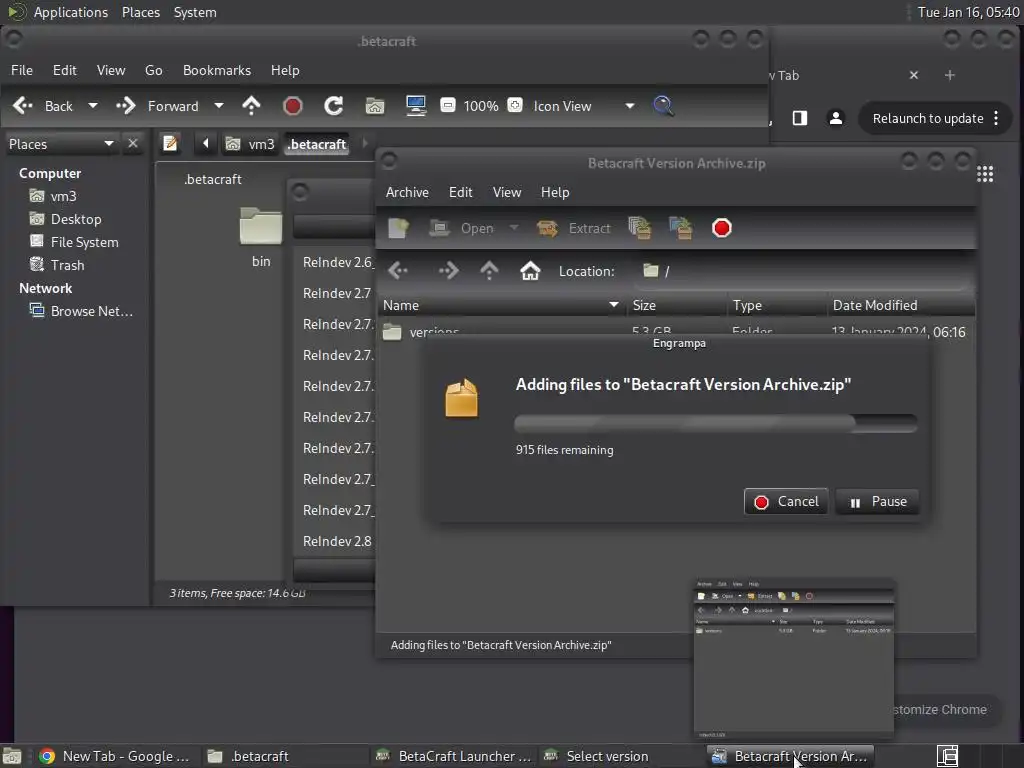Open Back history dropdown arrow
The width and height of the screenshot is (1024, 768).
tap(93, 106)
